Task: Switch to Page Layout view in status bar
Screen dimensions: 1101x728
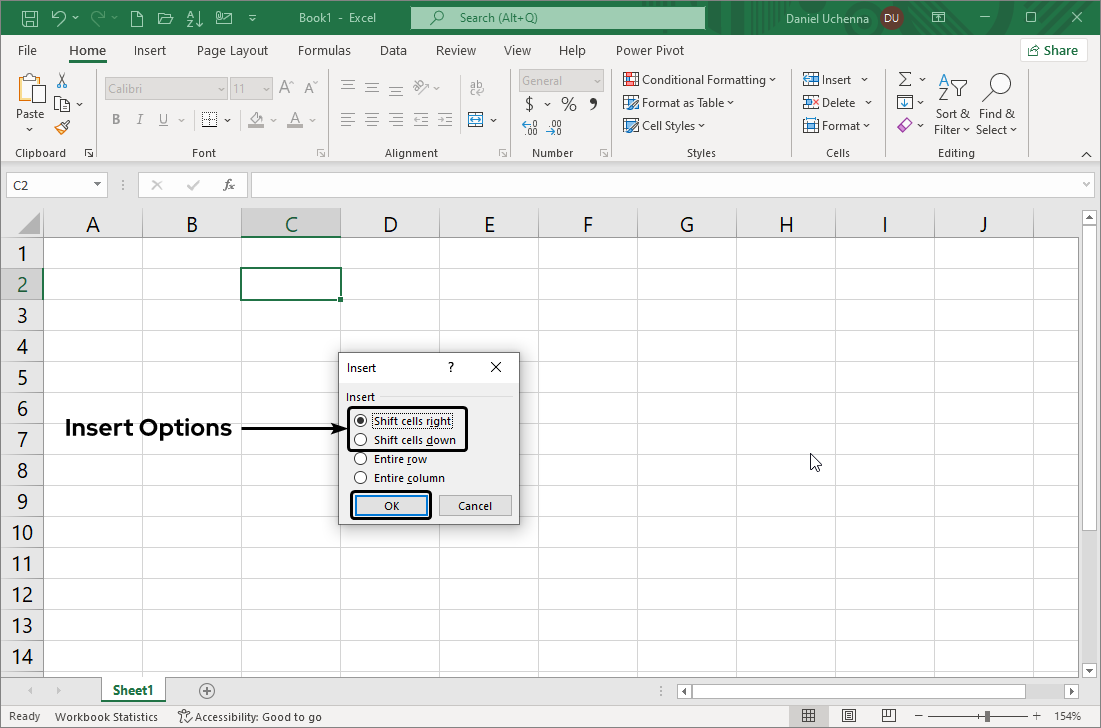Action: (x=848, y=716)
